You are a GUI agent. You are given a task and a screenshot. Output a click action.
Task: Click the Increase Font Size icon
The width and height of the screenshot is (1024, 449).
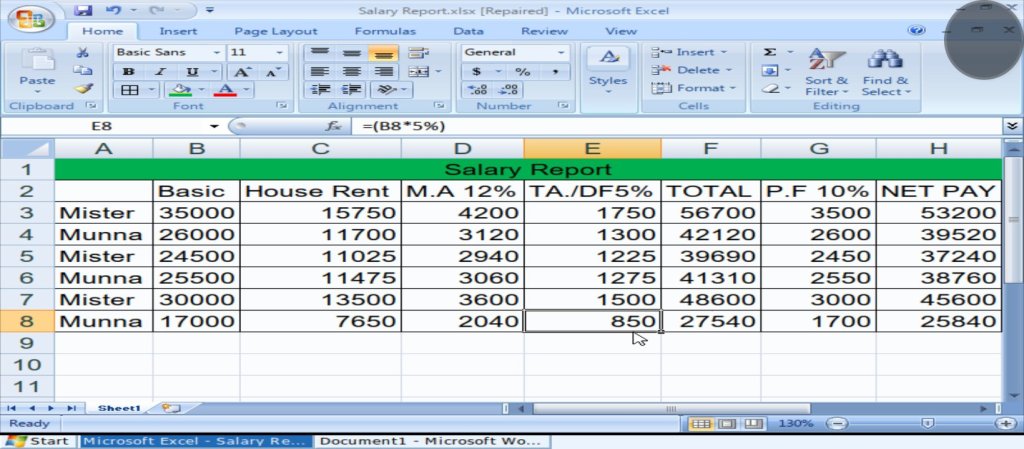pyautogui.click(x=242, y=72)
